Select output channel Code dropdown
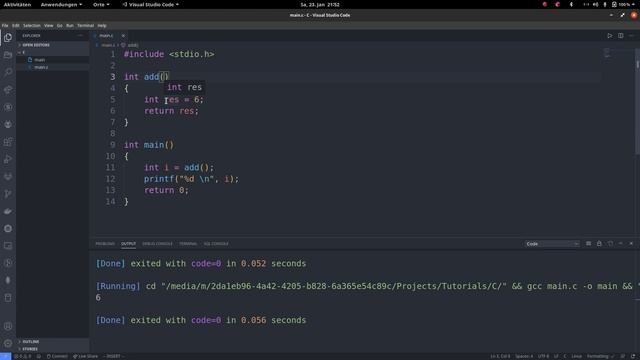Viewport: 640px width, 360px height. pos(552,244)
